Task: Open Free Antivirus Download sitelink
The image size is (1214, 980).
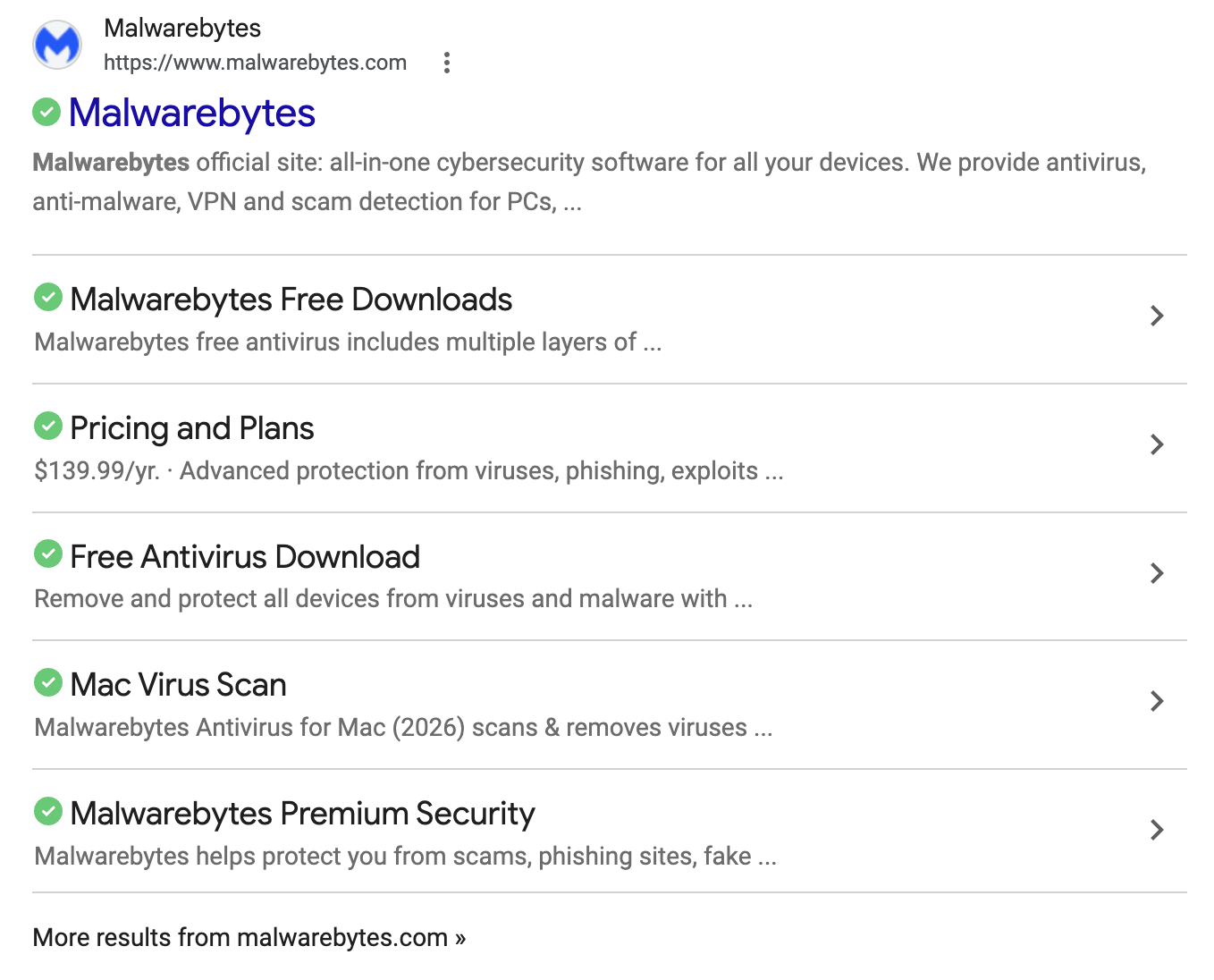Action: click(245, 557)
